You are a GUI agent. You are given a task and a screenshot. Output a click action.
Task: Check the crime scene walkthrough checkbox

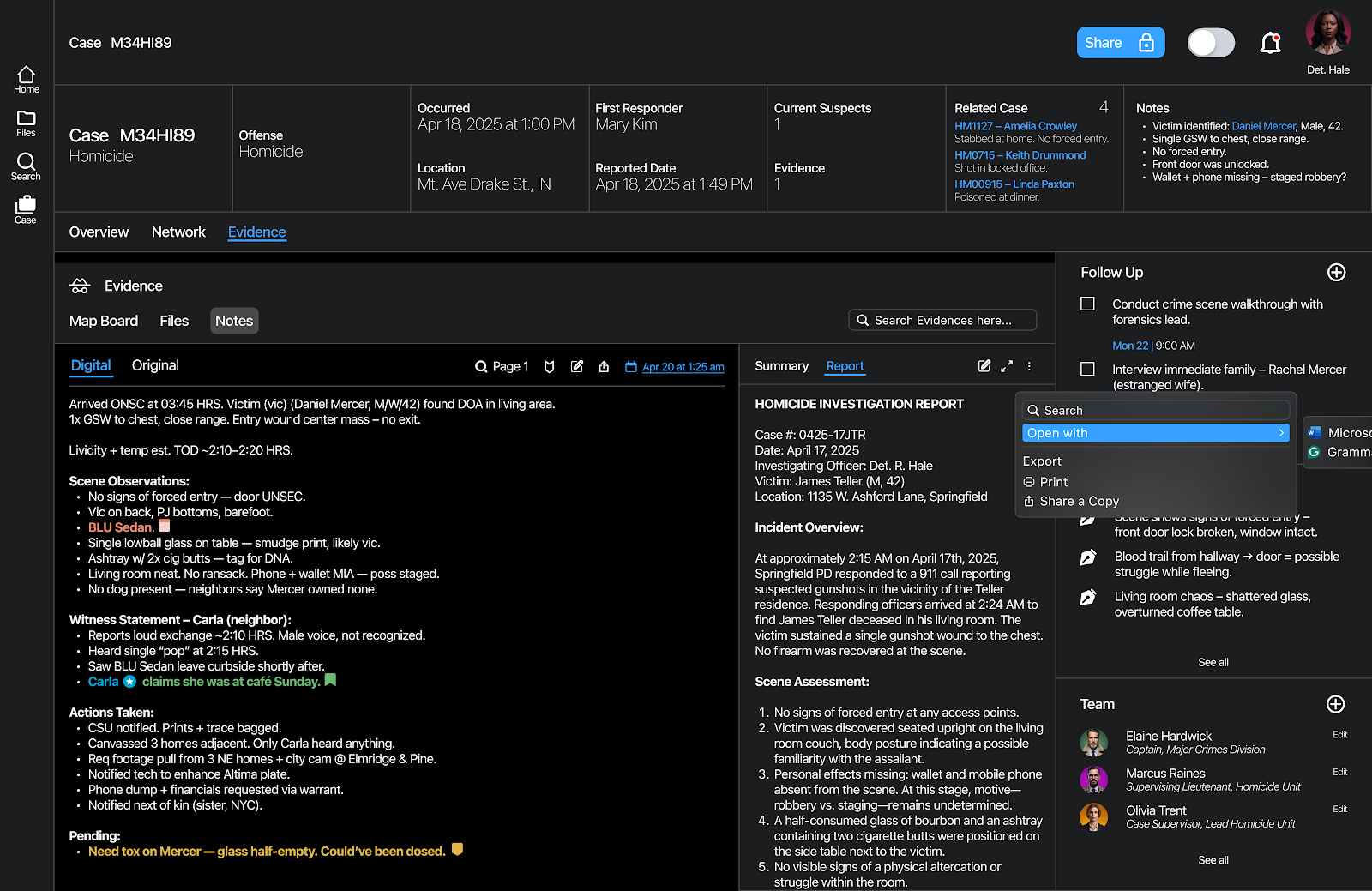[1087, 304]
